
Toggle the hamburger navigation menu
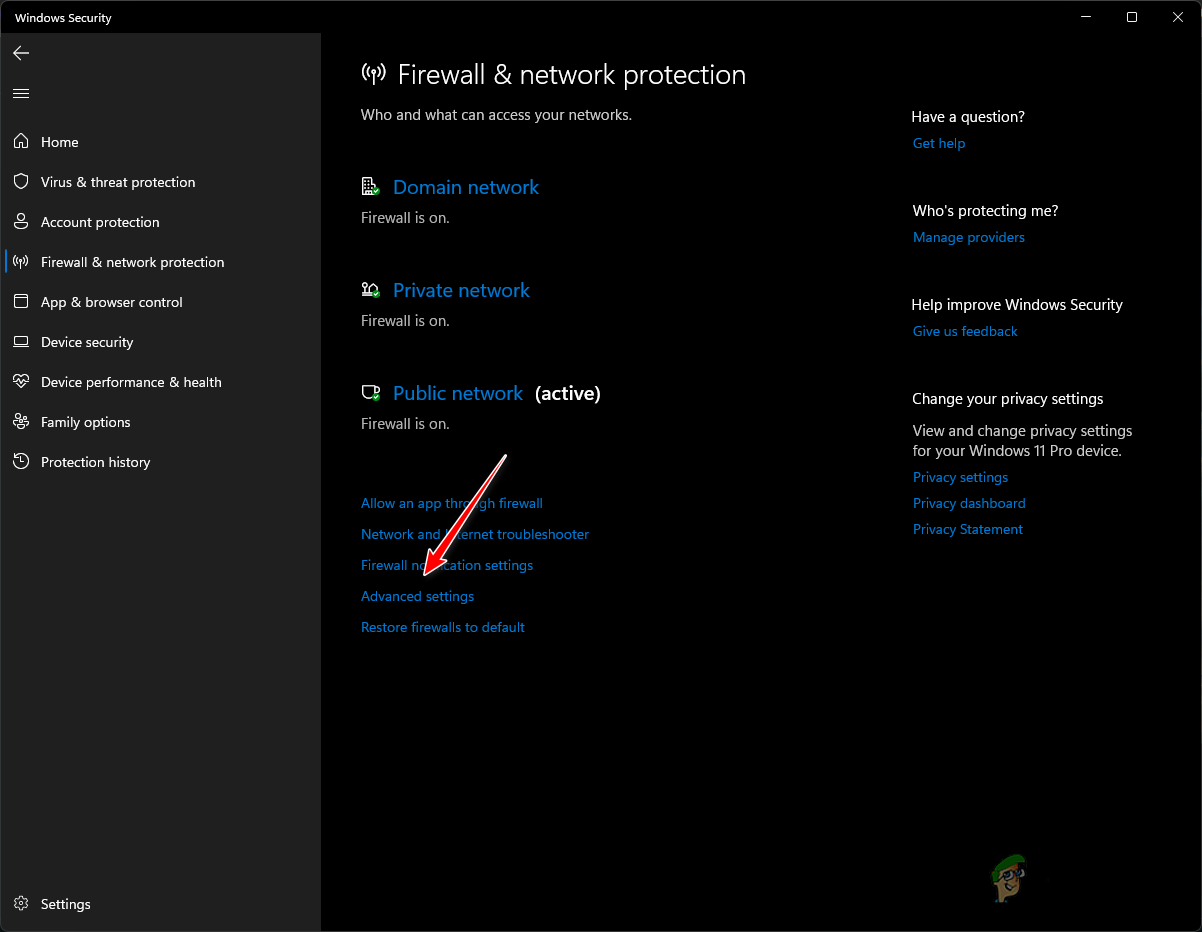point(20,92)
